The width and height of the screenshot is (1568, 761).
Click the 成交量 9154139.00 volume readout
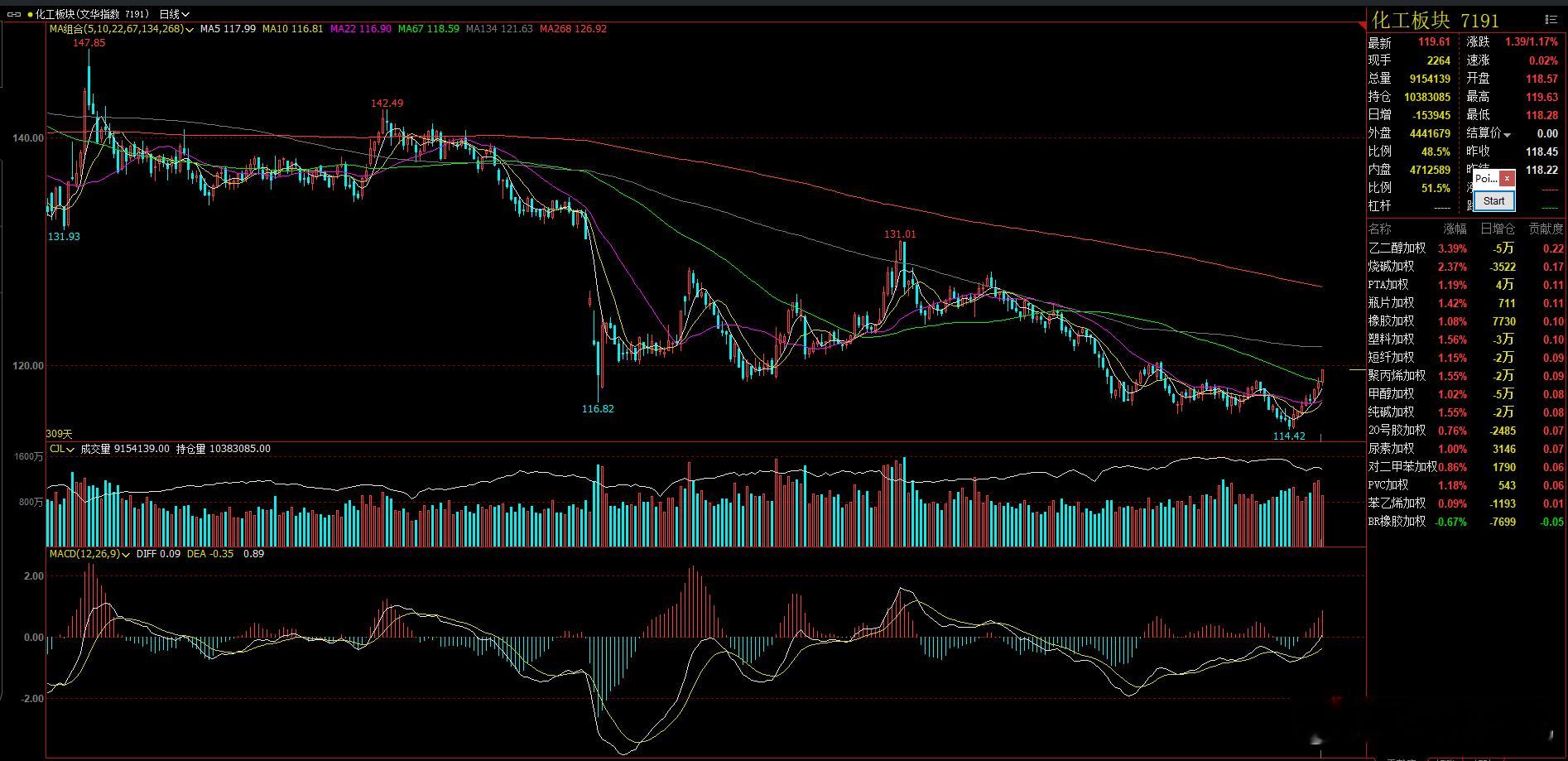(x=125, y=449)
